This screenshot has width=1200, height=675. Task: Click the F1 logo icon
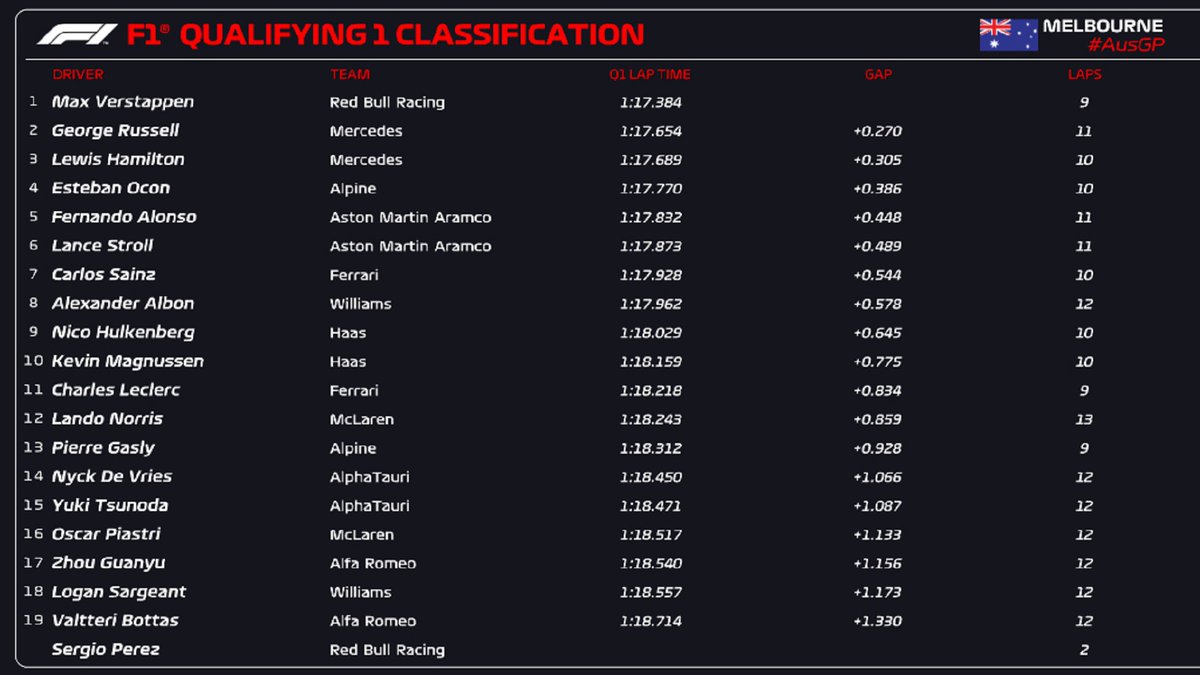tap(77, 35)
